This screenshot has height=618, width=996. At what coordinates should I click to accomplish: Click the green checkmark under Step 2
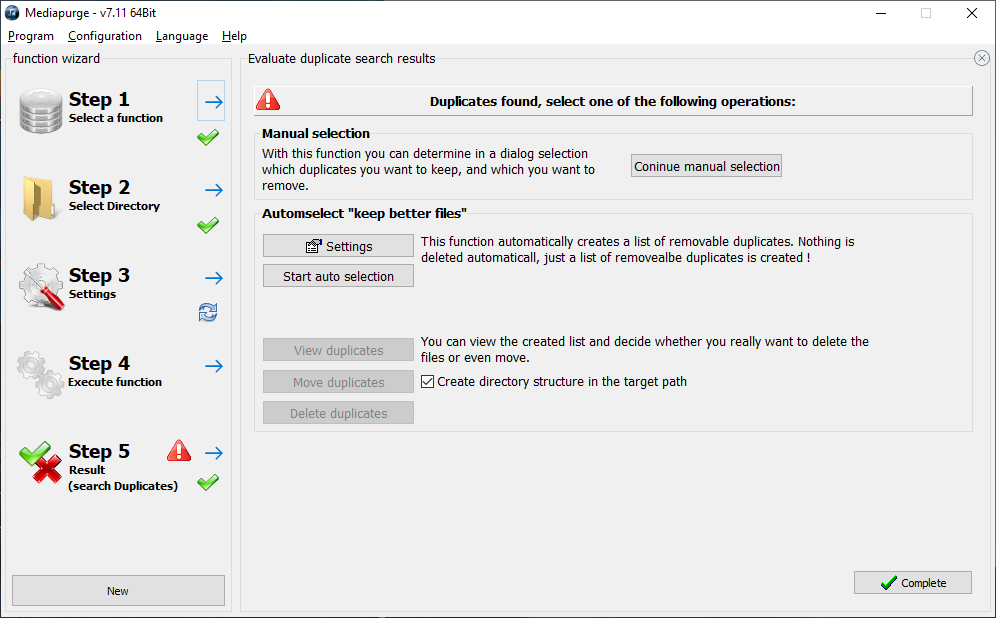click(x=208, y=225)
